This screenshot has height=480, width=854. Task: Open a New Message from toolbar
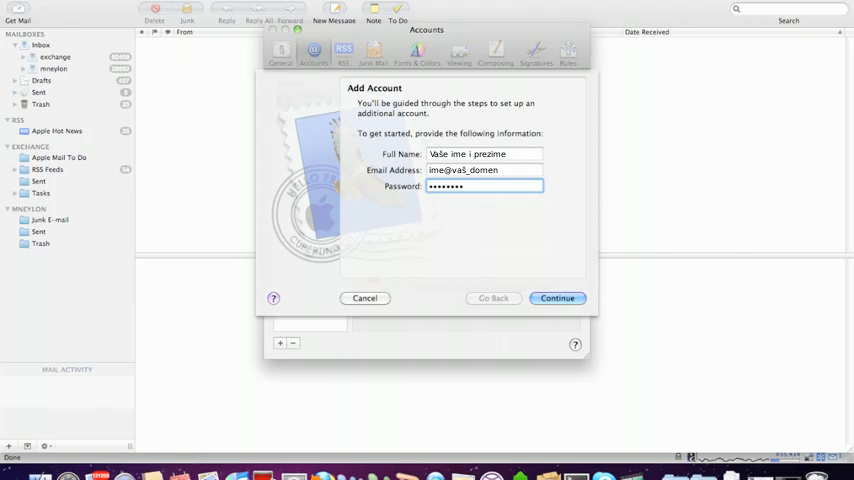[x=334, y=9]
